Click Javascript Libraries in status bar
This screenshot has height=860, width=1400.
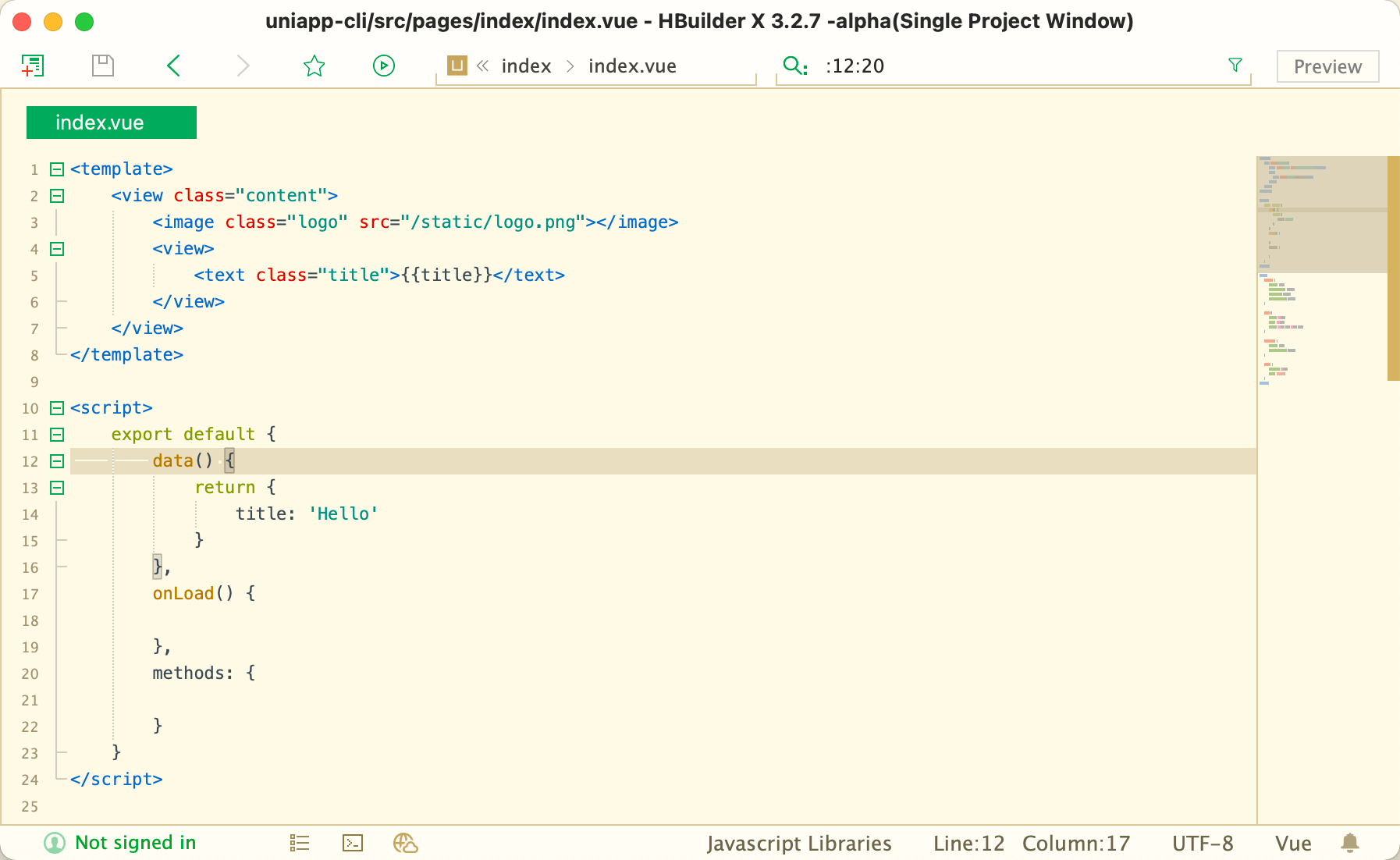click(x=799, y=844)
